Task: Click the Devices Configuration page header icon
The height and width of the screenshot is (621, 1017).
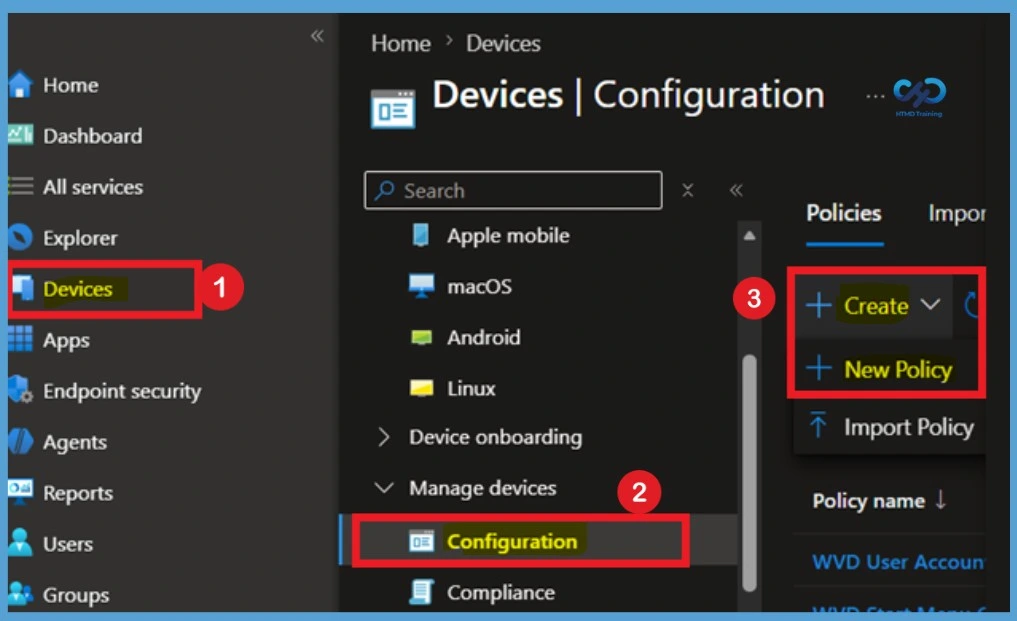Action: [x=393, y=109]
